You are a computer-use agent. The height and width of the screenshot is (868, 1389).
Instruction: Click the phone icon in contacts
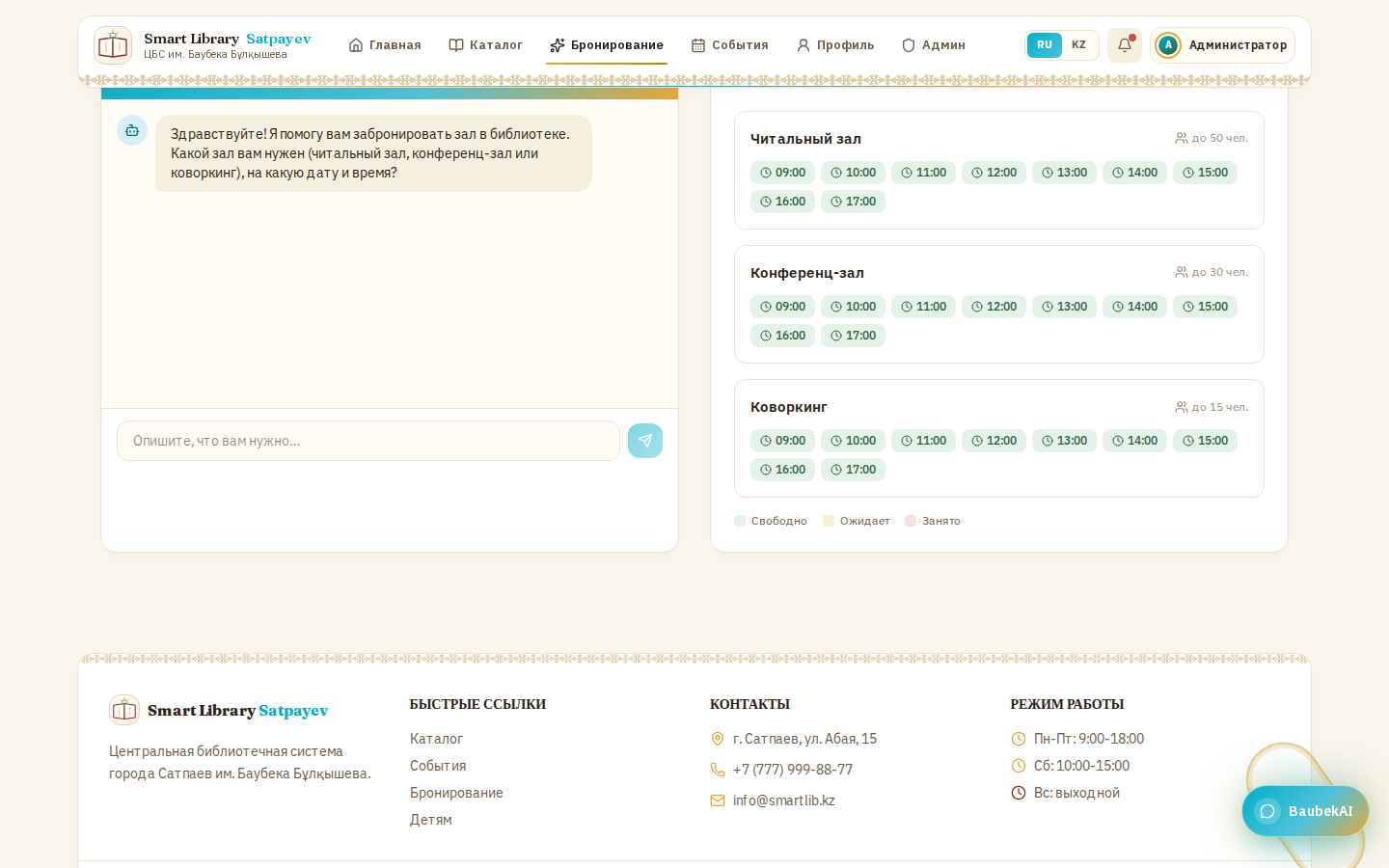coord(718,770)
